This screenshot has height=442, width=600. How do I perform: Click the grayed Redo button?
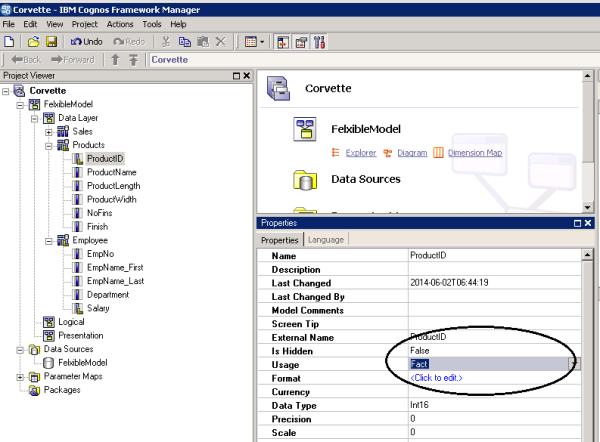pyautogui.click(x=129, y=42)
